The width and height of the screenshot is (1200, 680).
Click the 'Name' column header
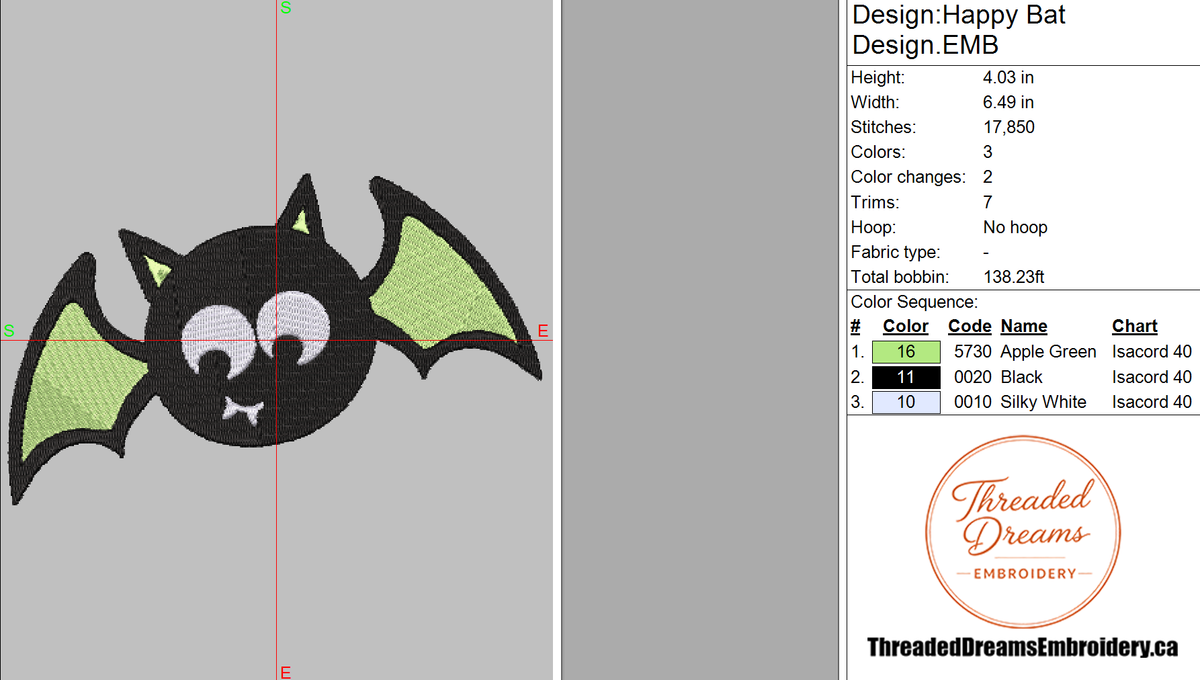[x=1024, y=326]
